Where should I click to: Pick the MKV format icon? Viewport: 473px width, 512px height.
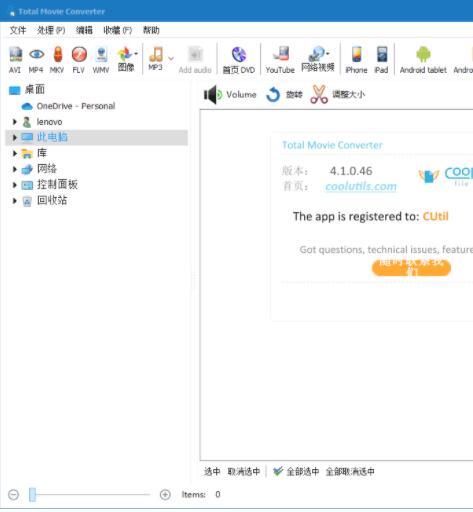57,60
